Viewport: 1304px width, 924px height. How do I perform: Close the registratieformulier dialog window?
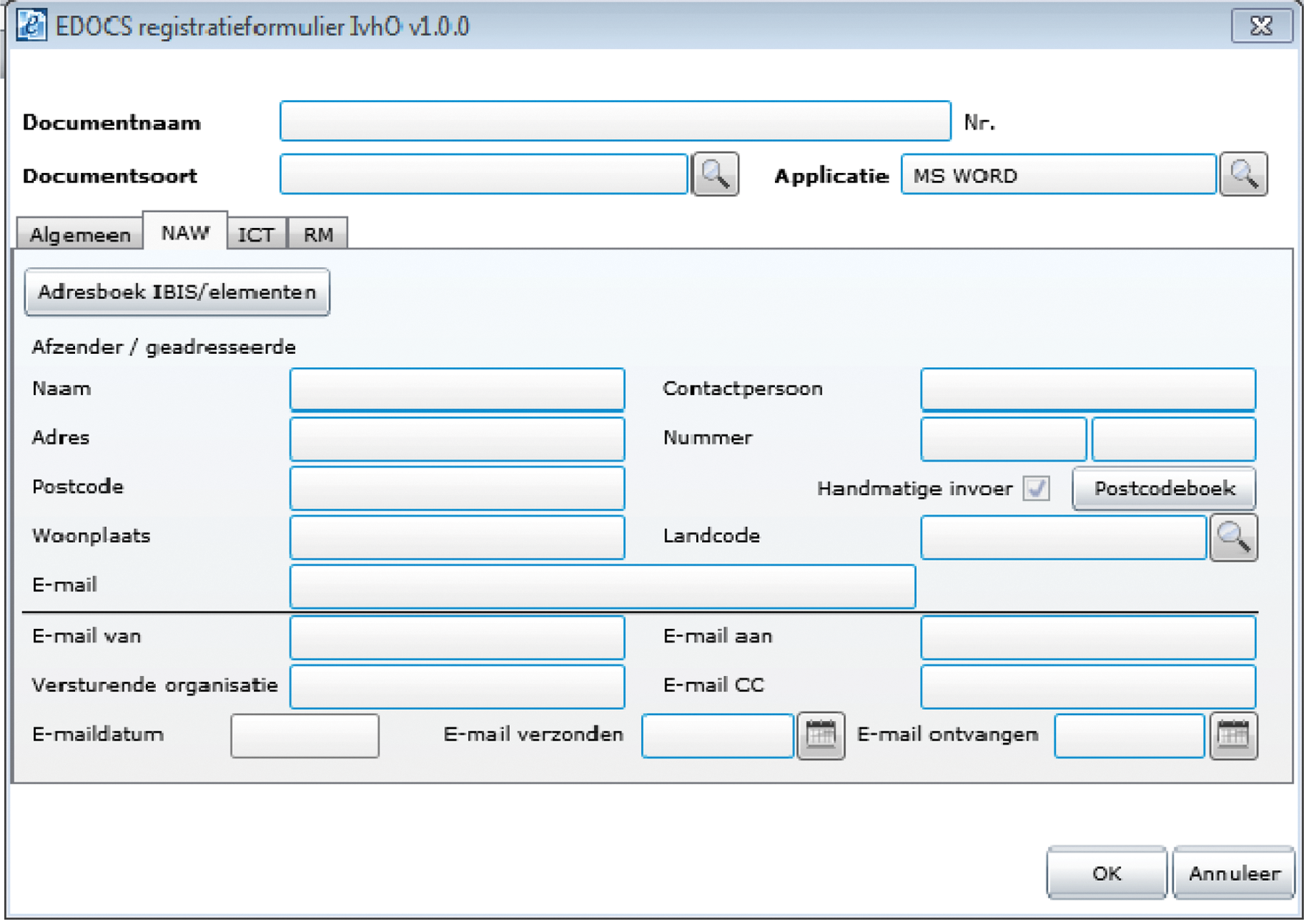(x=1261, y=26)
